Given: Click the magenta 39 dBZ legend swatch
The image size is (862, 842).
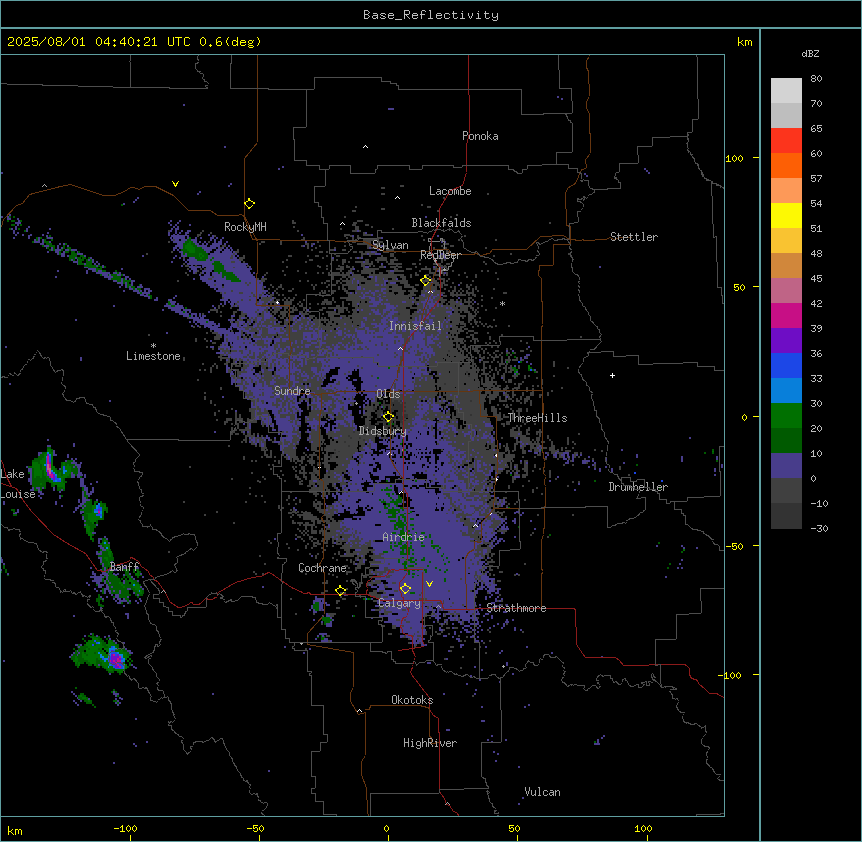Looking at the screenshot, I should click(x=786, y=315).
